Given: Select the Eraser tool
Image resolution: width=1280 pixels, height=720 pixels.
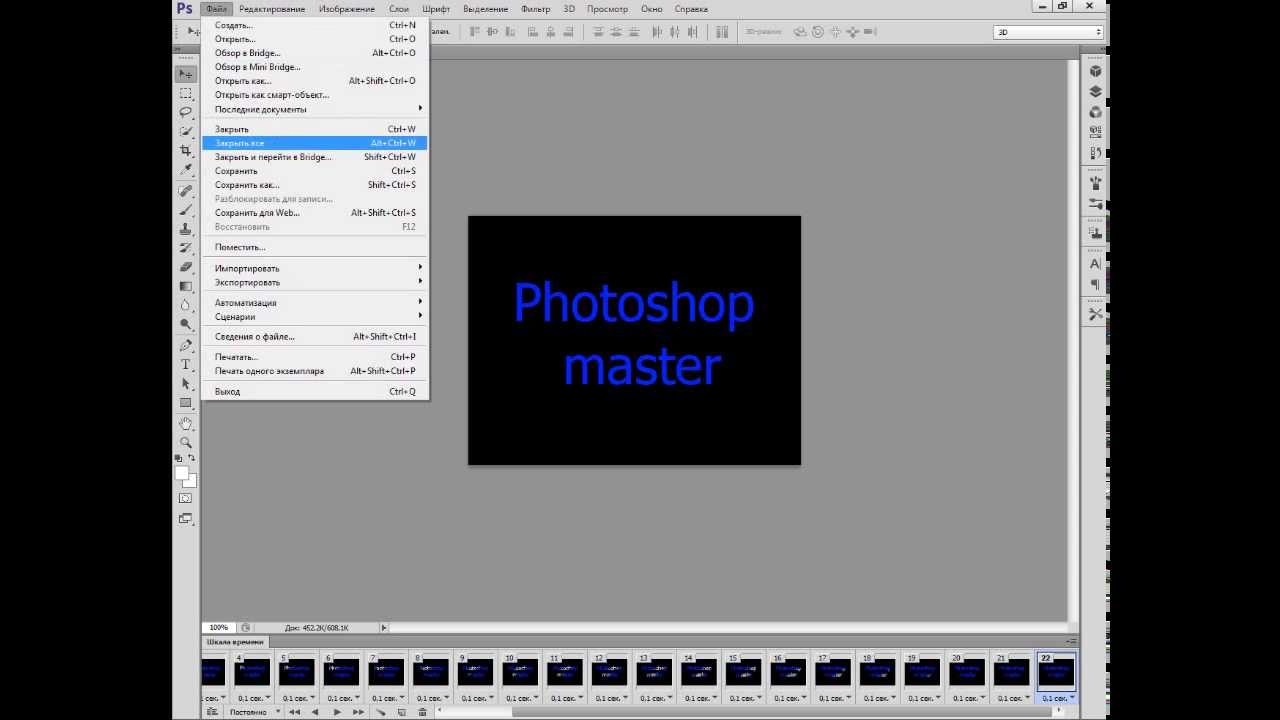Looking at the screenshot, I should 186,267.
